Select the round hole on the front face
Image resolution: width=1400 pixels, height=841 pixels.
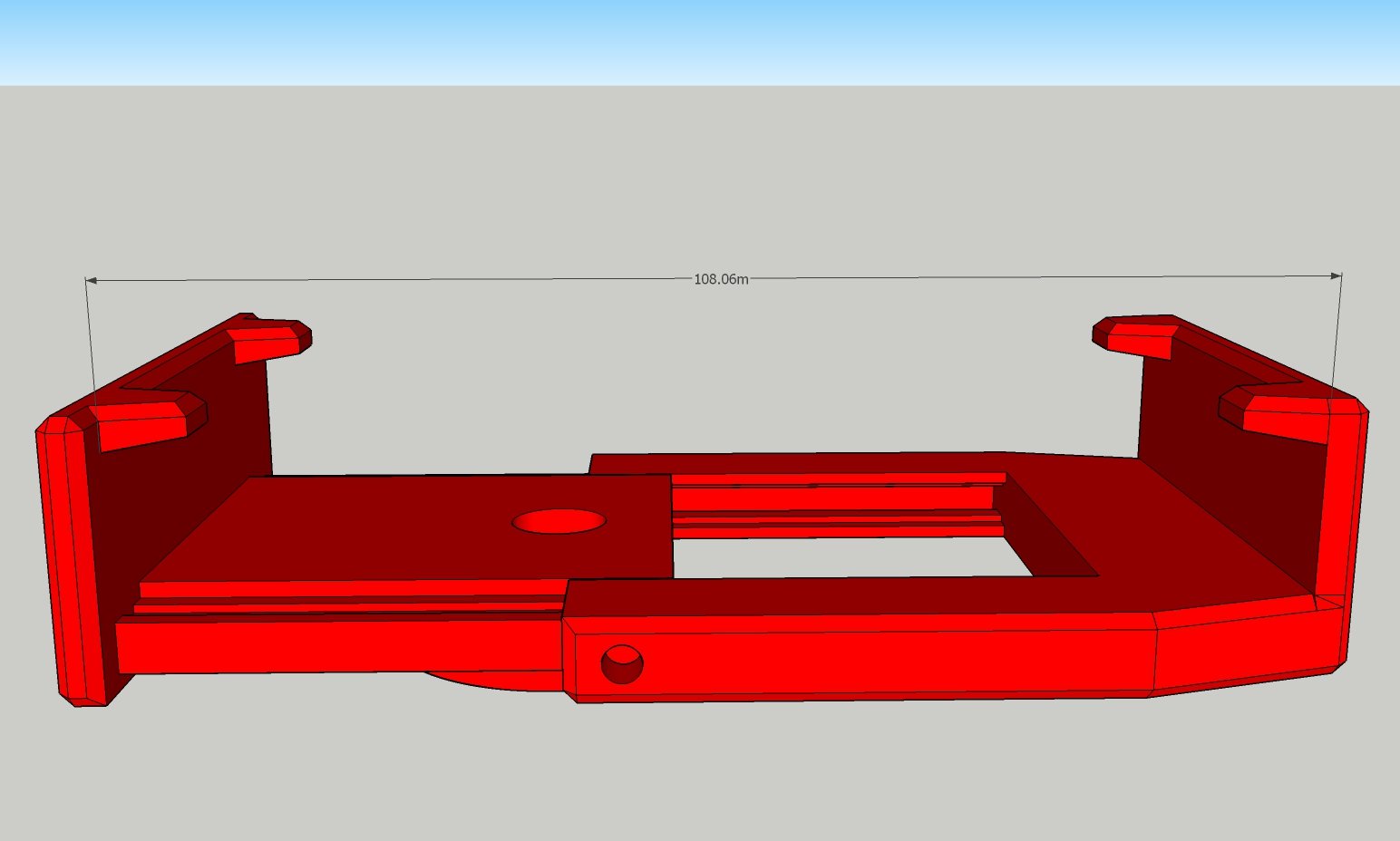(622, 664)
